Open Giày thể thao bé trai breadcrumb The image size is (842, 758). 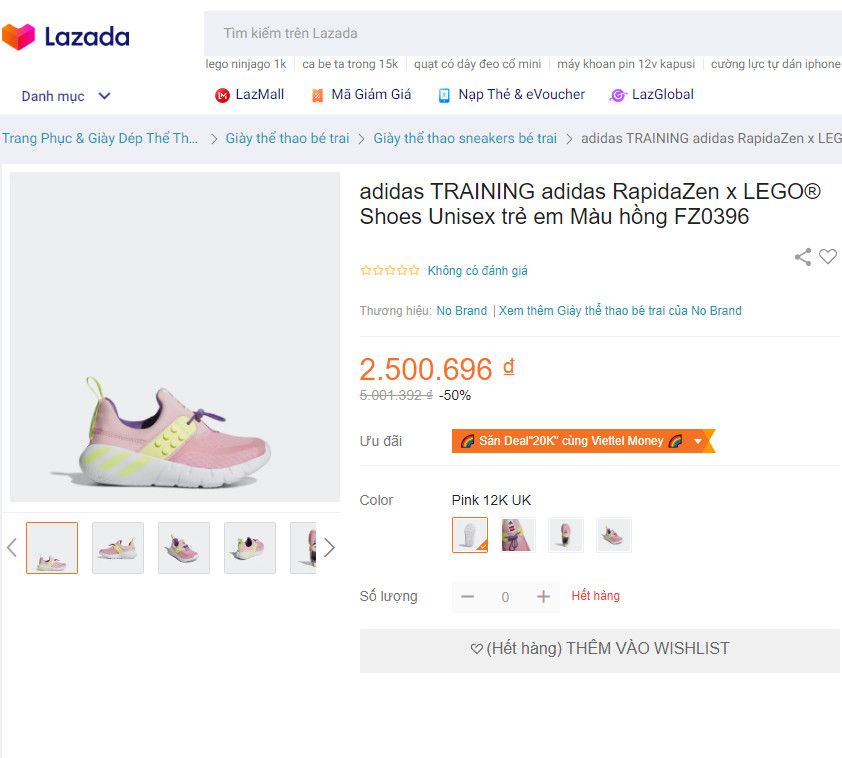pyautogui.click(x=287, y=138)
